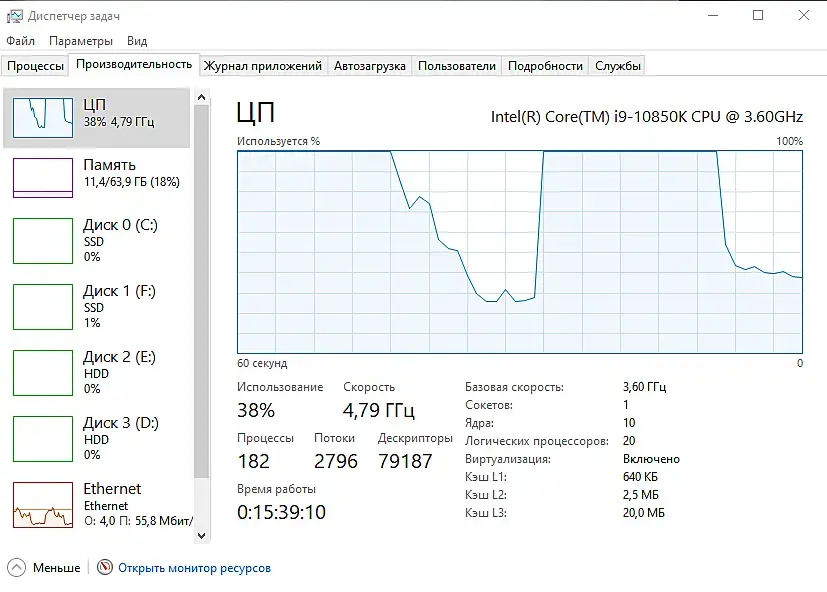Open the Память usage graph thumbnail
Viewport: 827px width, 592px height.
[43, 178]
